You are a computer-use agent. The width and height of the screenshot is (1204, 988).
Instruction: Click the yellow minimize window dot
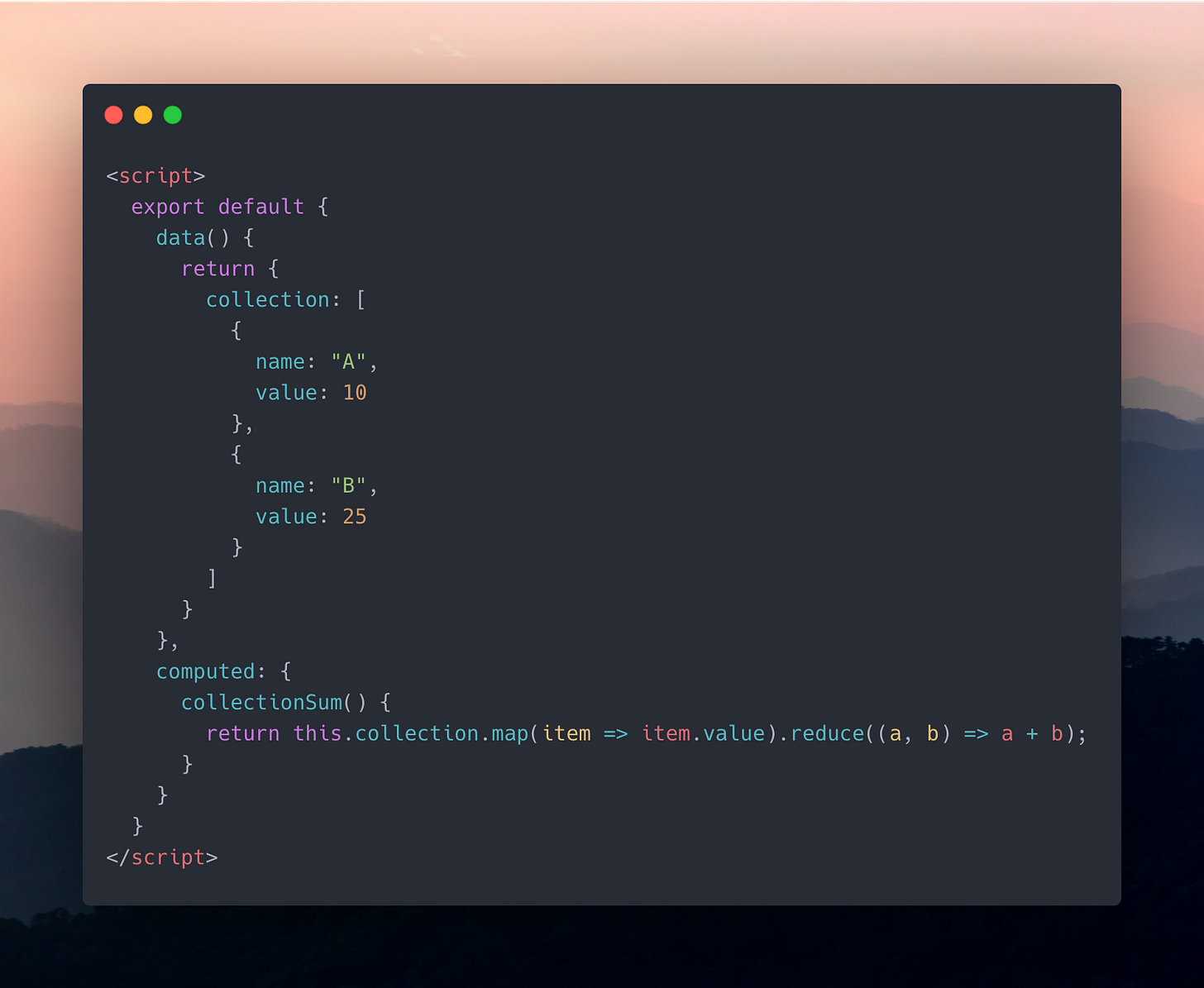pyautogui.click(x=143, y=115)
